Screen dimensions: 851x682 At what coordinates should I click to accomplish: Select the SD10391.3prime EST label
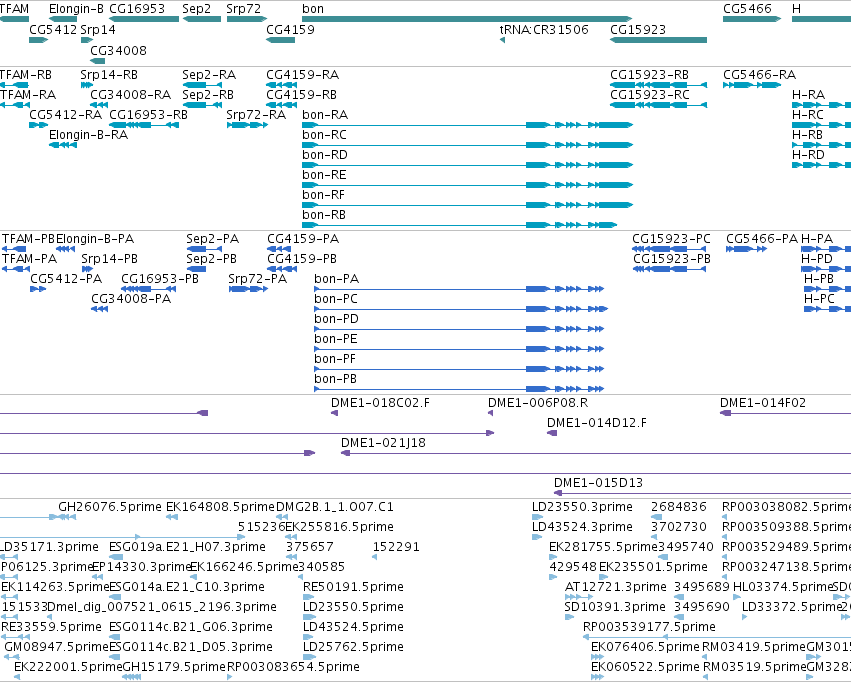pyautogui.click(x=615, y=607)
